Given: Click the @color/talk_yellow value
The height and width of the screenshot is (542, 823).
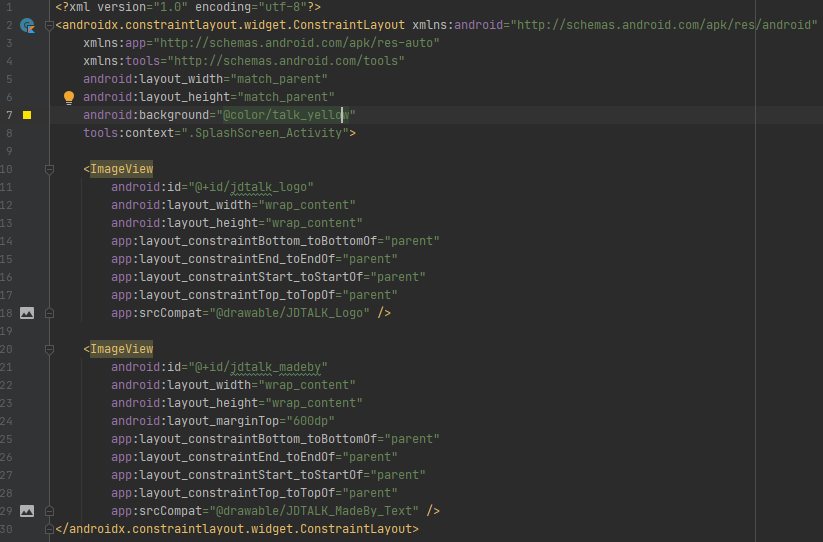Looking at the screenshot, I should coord(286,115).
